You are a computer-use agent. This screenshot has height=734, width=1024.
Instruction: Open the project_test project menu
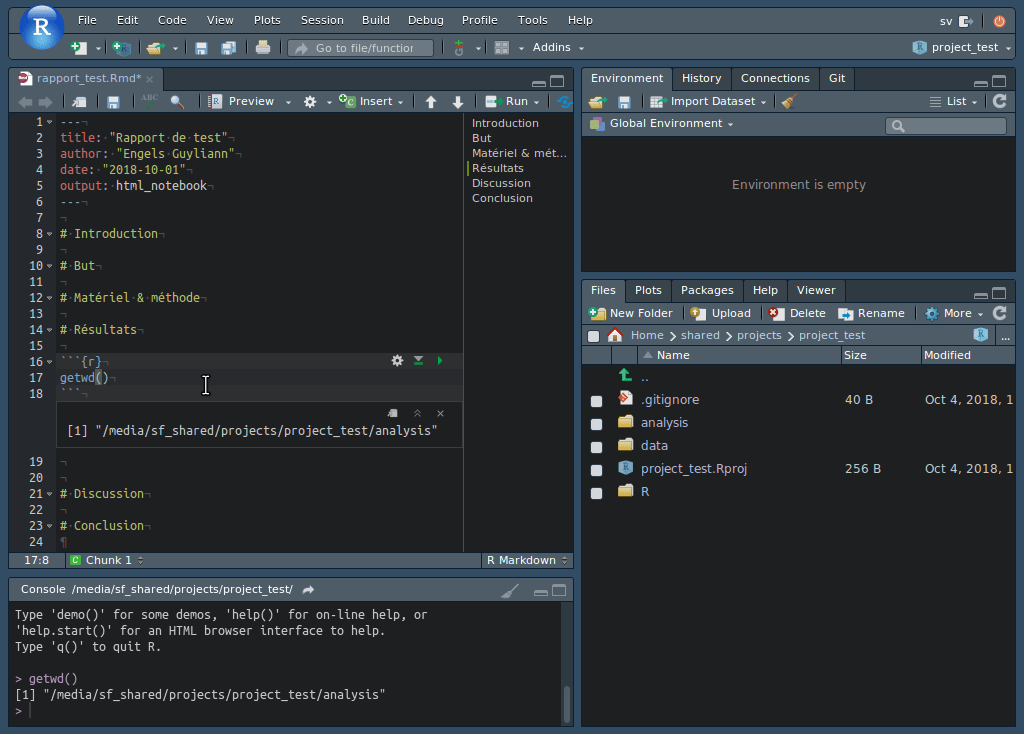coord(961,48)
